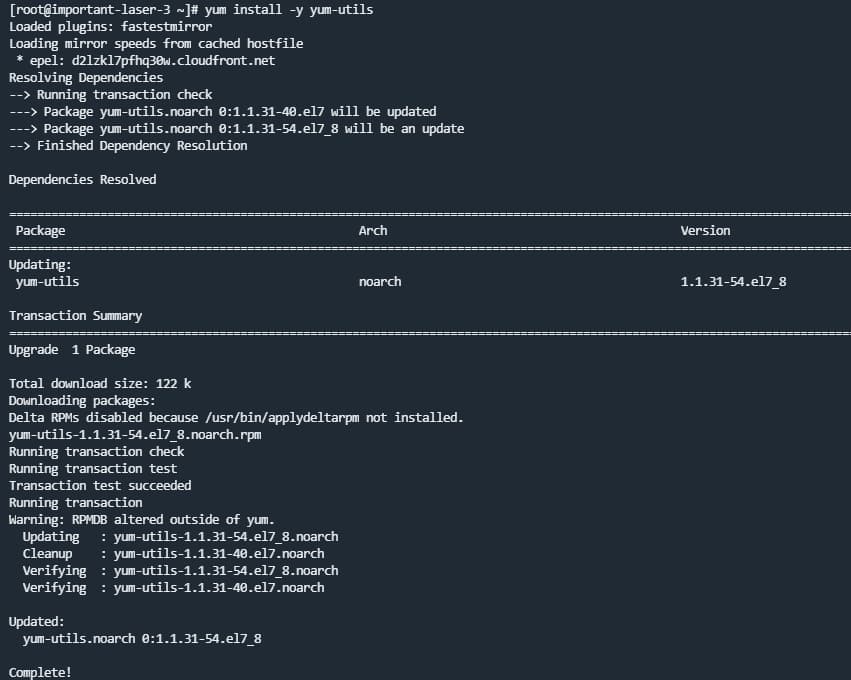This screenshot has height=680, width=851.
Task: Click the 'Resolving Dependencies' line
Action: pyautogui.click(x=86, y=78)
